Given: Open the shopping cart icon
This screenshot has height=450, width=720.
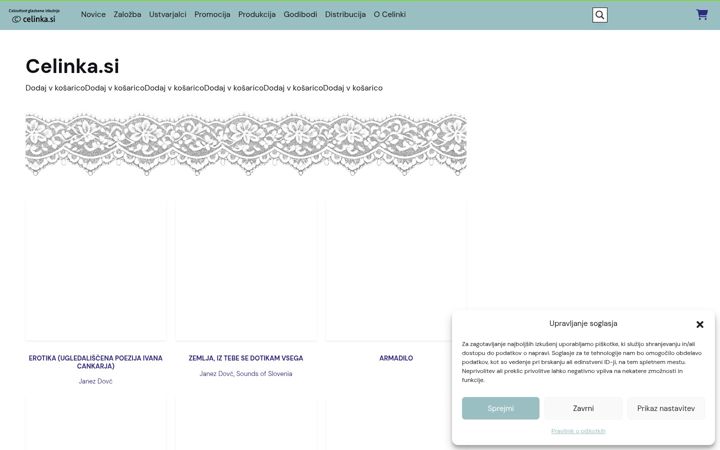Looking at the screenshot, I should (x=702, y=15).
